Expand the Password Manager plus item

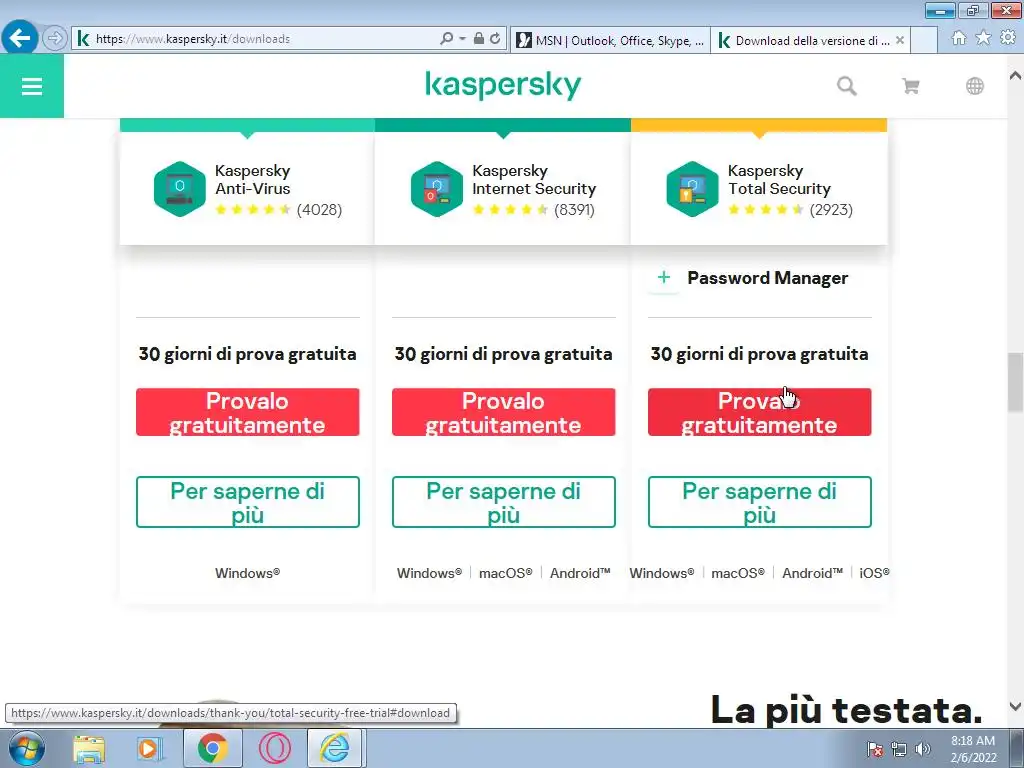664,278
